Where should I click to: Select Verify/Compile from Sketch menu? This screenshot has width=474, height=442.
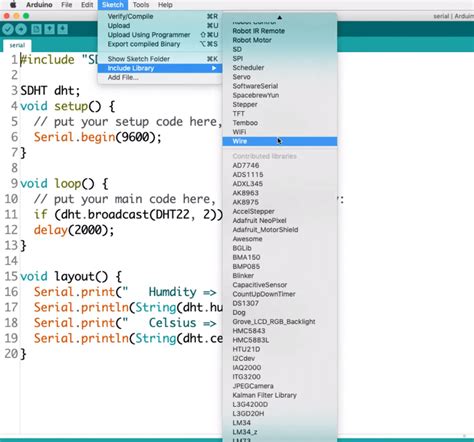(160, 16)
